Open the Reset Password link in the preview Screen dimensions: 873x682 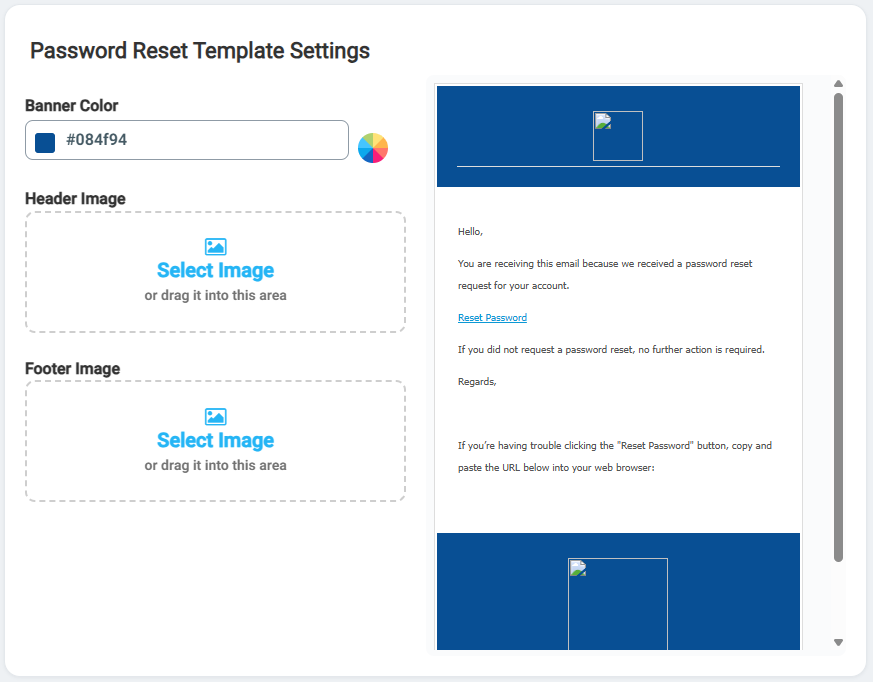(492, 317)
